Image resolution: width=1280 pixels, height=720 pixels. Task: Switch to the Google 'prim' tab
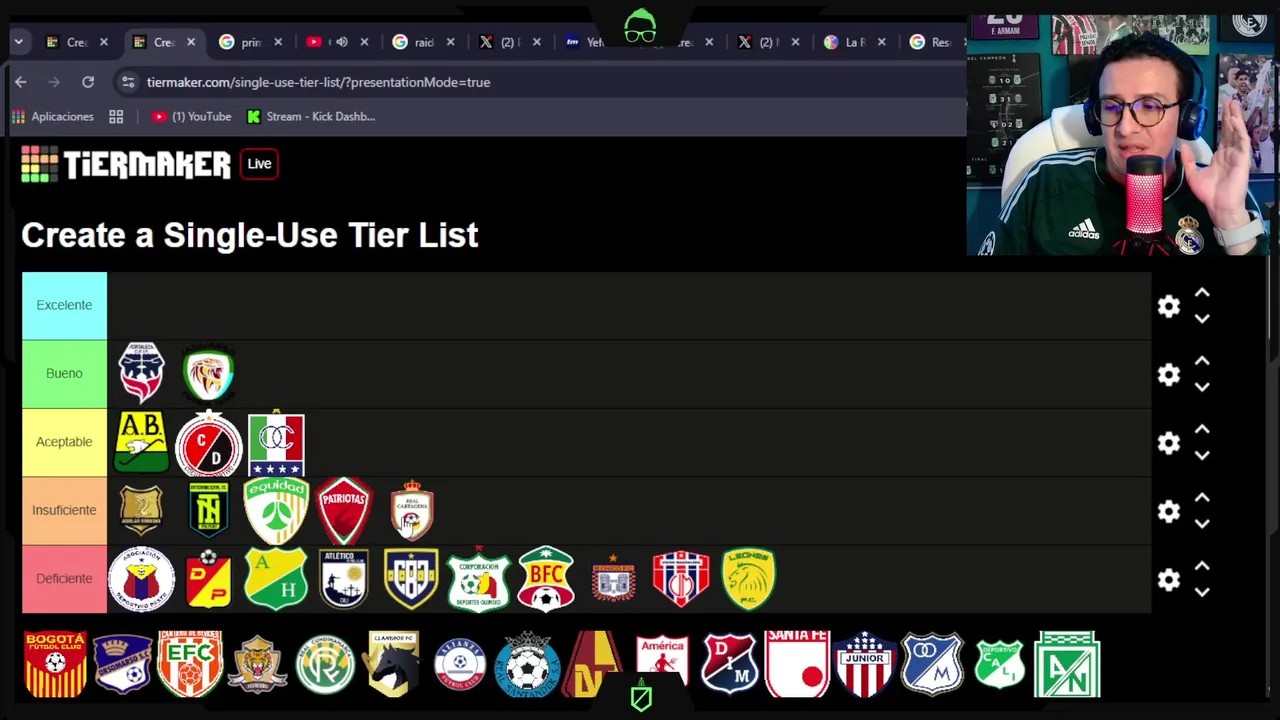pyautogui.click(x=251, y=42)
